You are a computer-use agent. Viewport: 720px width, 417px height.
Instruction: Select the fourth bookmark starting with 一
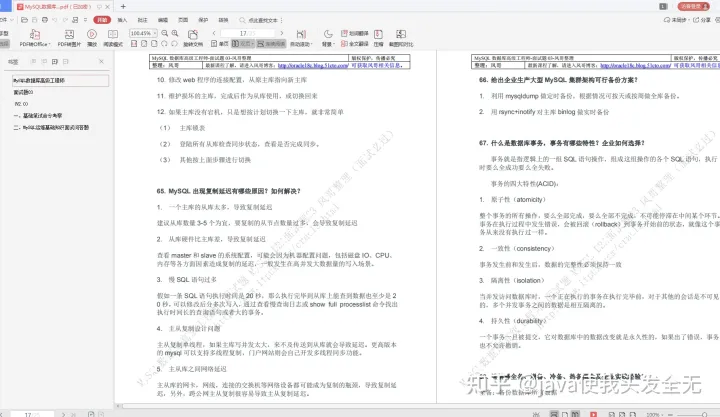click(x=38, y=116)
